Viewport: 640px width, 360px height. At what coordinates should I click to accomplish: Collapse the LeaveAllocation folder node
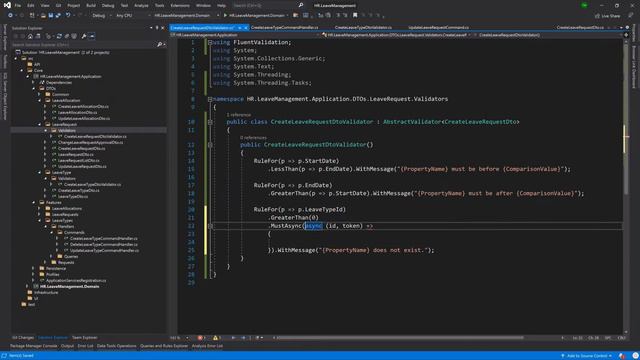40,100
